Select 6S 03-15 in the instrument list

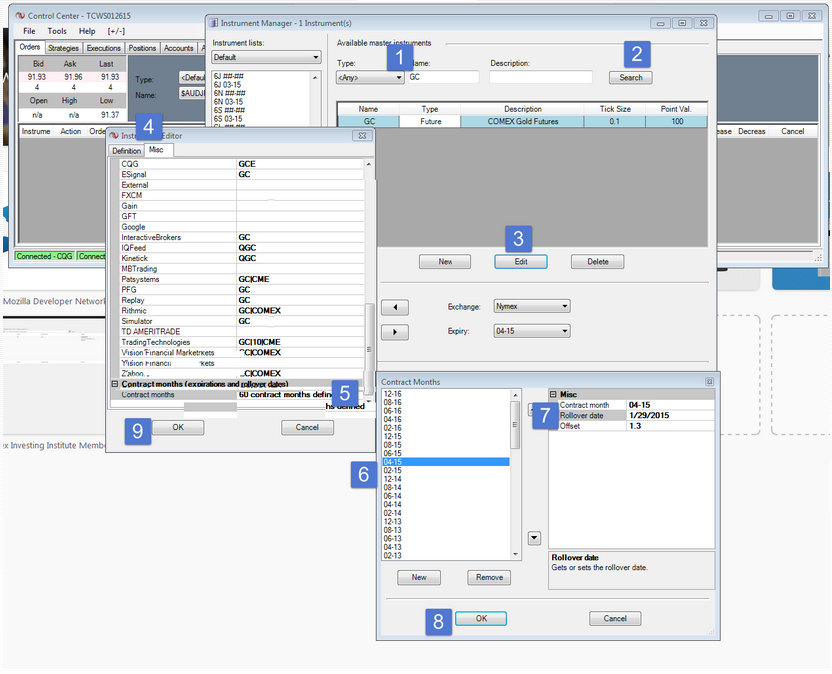(x=228, y=119)
